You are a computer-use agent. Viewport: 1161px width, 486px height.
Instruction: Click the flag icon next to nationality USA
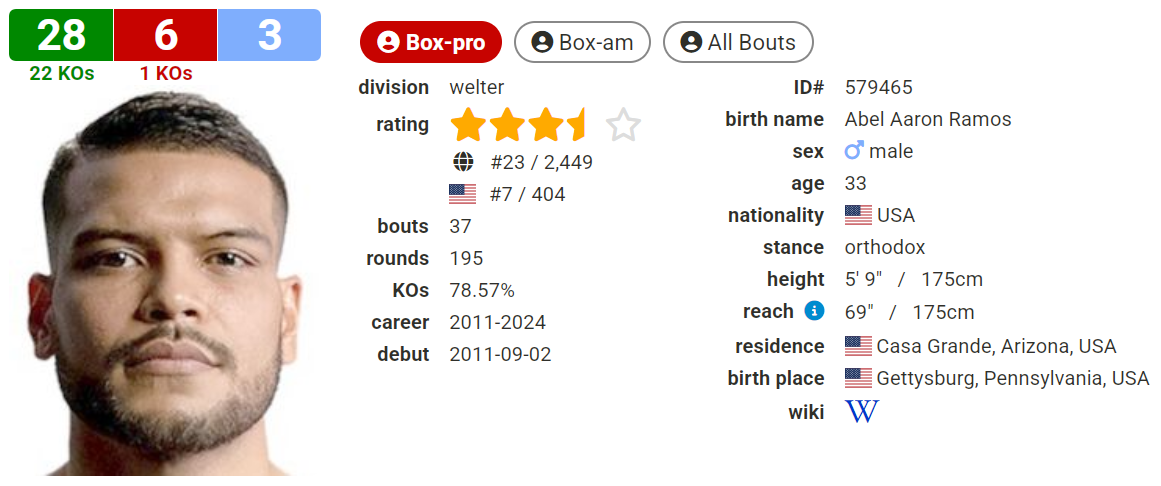(858, 216)
